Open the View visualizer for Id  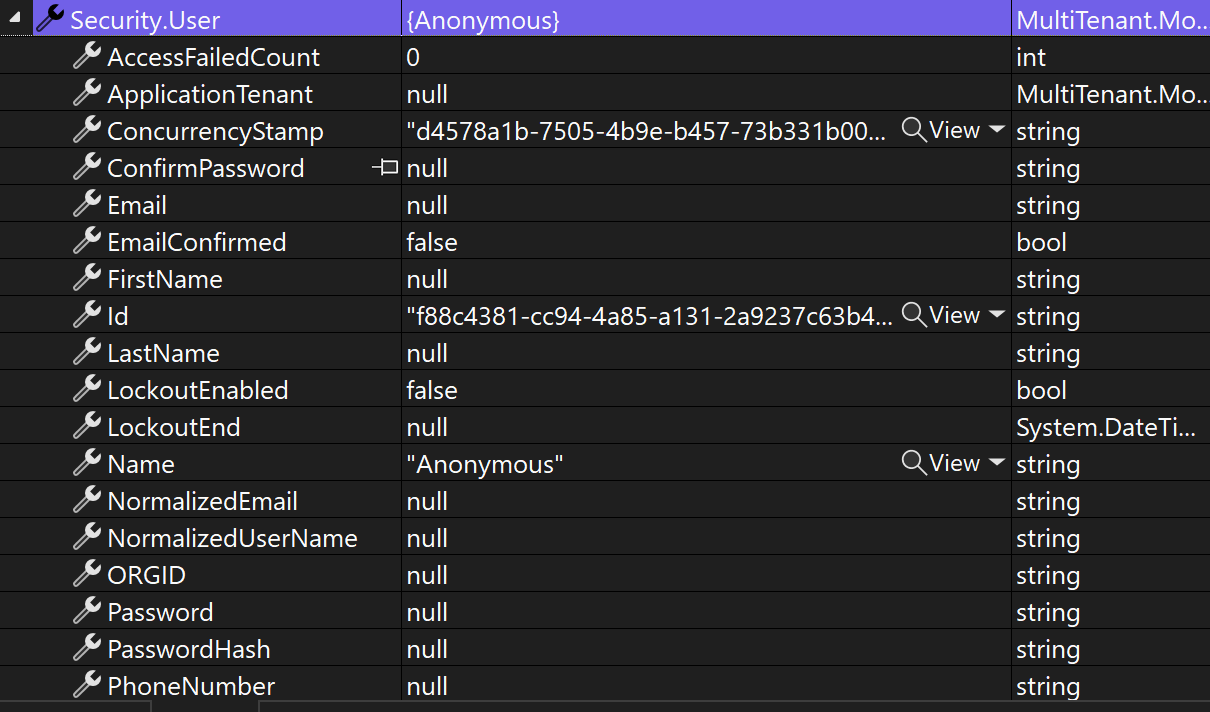point(941,315)
